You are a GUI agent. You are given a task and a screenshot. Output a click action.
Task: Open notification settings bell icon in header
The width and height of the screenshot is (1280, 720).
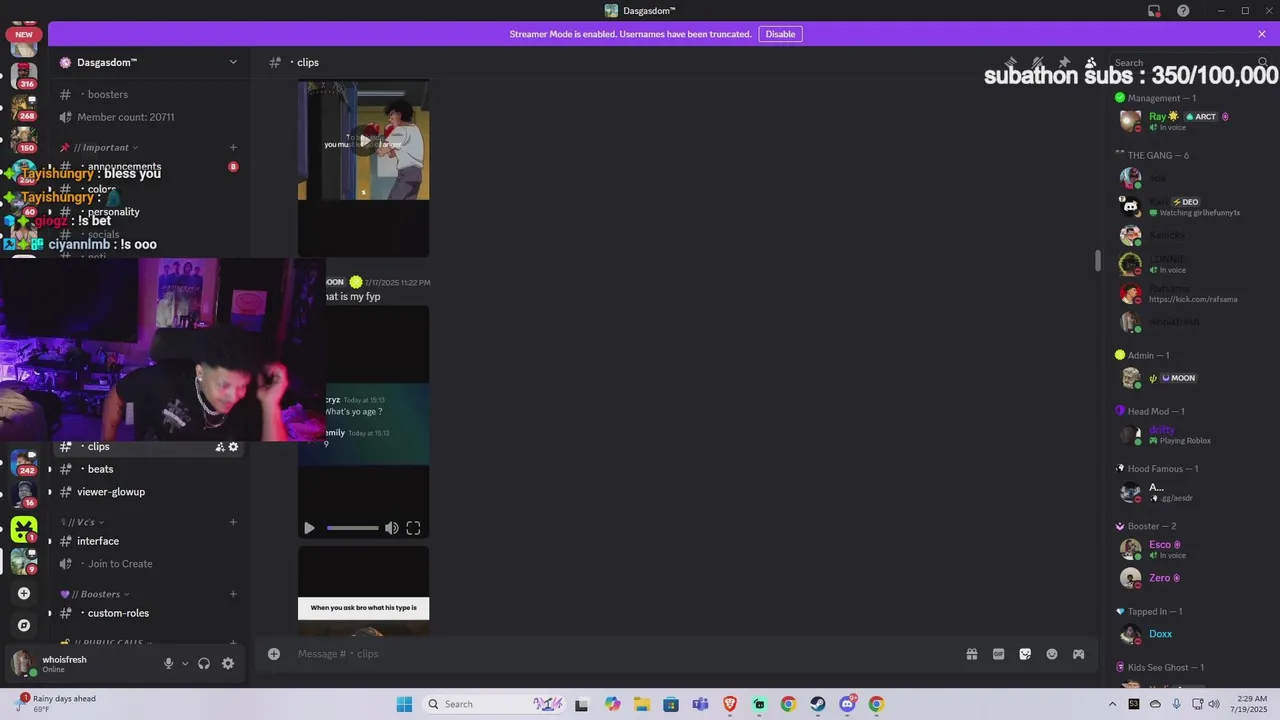[x=1038, y=62]
